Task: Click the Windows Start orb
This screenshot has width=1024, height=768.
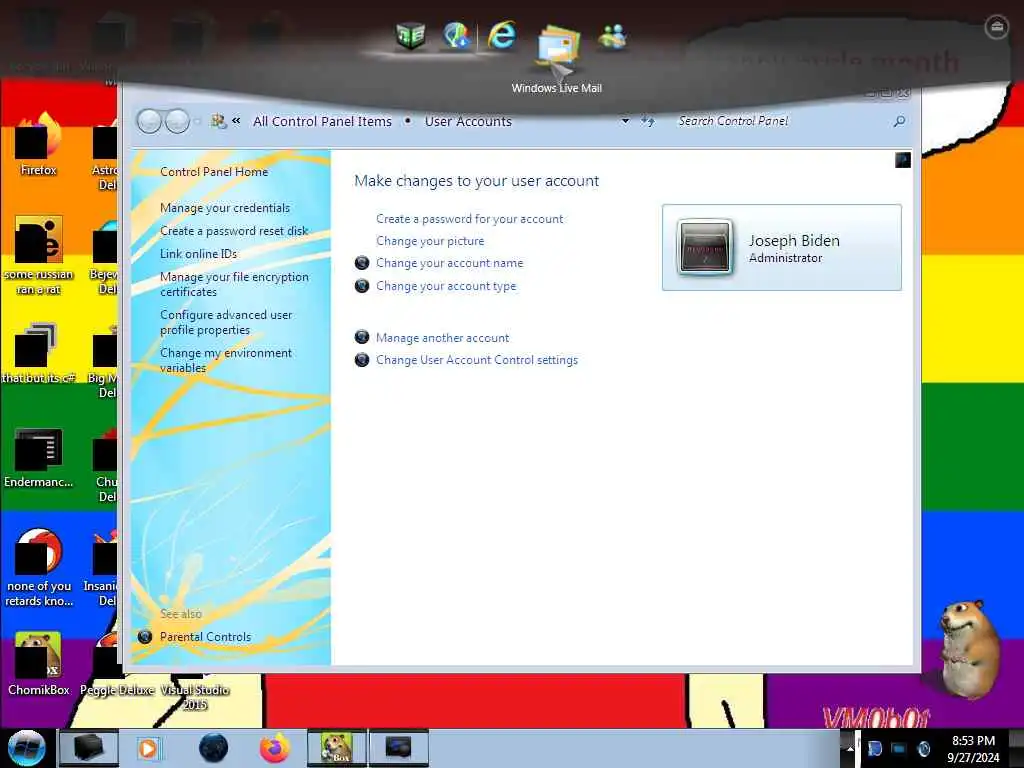Action: click(26, 748)
